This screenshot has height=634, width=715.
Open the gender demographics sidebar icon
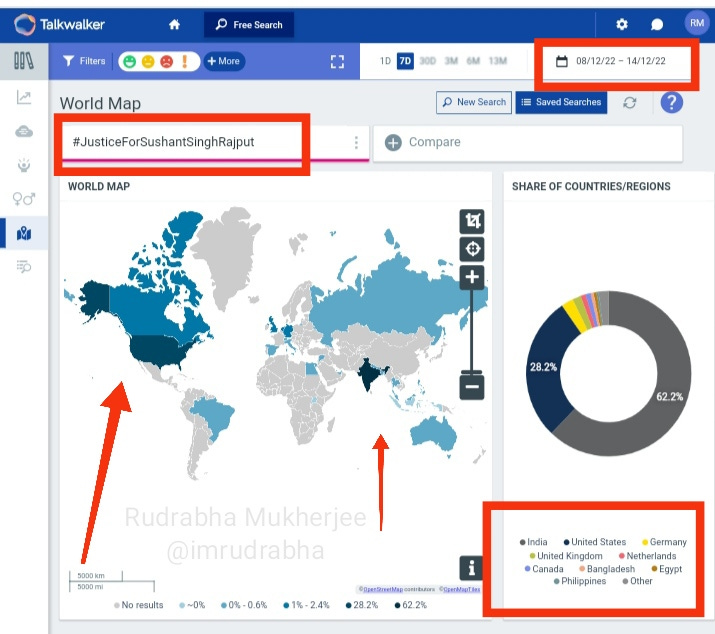[24, 199]
